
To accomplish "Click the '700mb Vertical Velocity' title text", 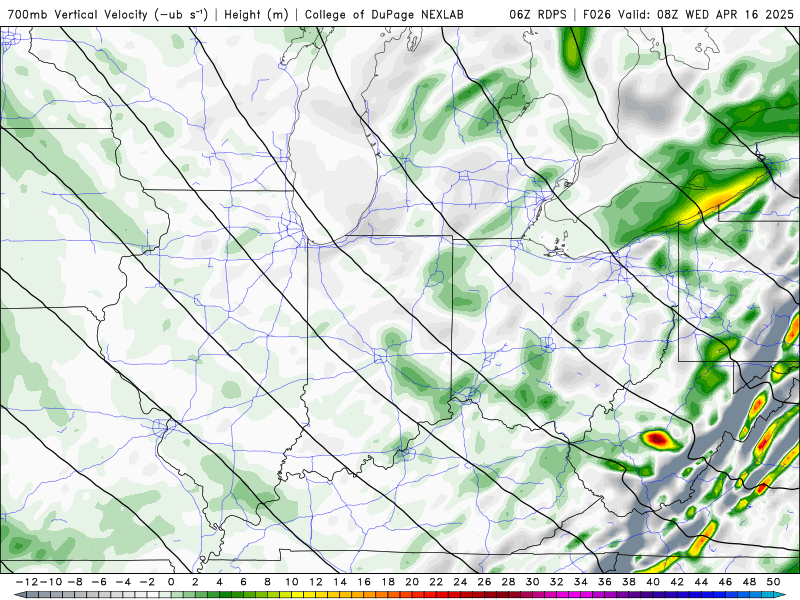I will click(x=78, y=14).
